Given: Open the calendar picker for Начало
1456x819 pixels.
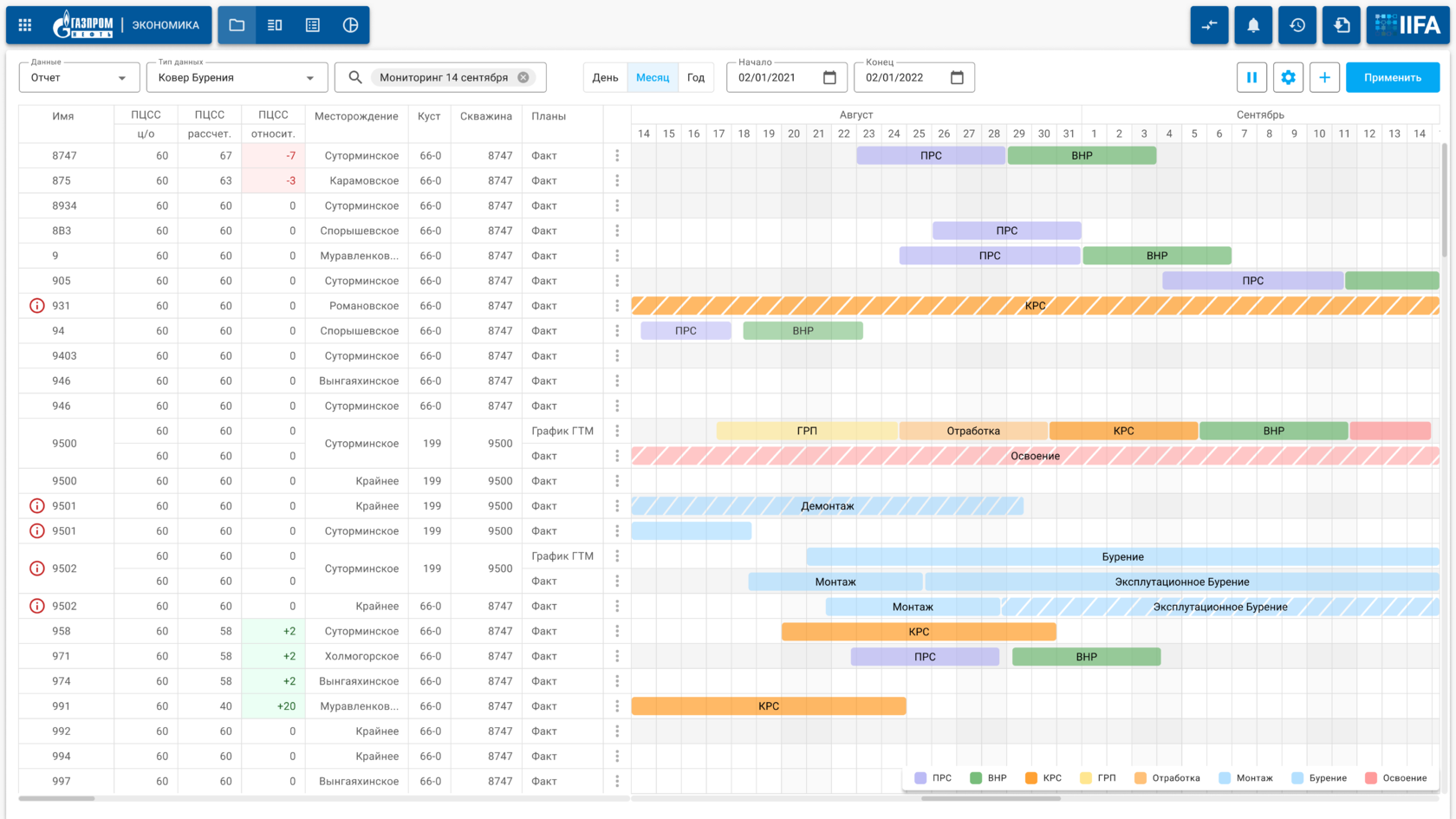Looking at the screenshot, I should pos(829,77).
